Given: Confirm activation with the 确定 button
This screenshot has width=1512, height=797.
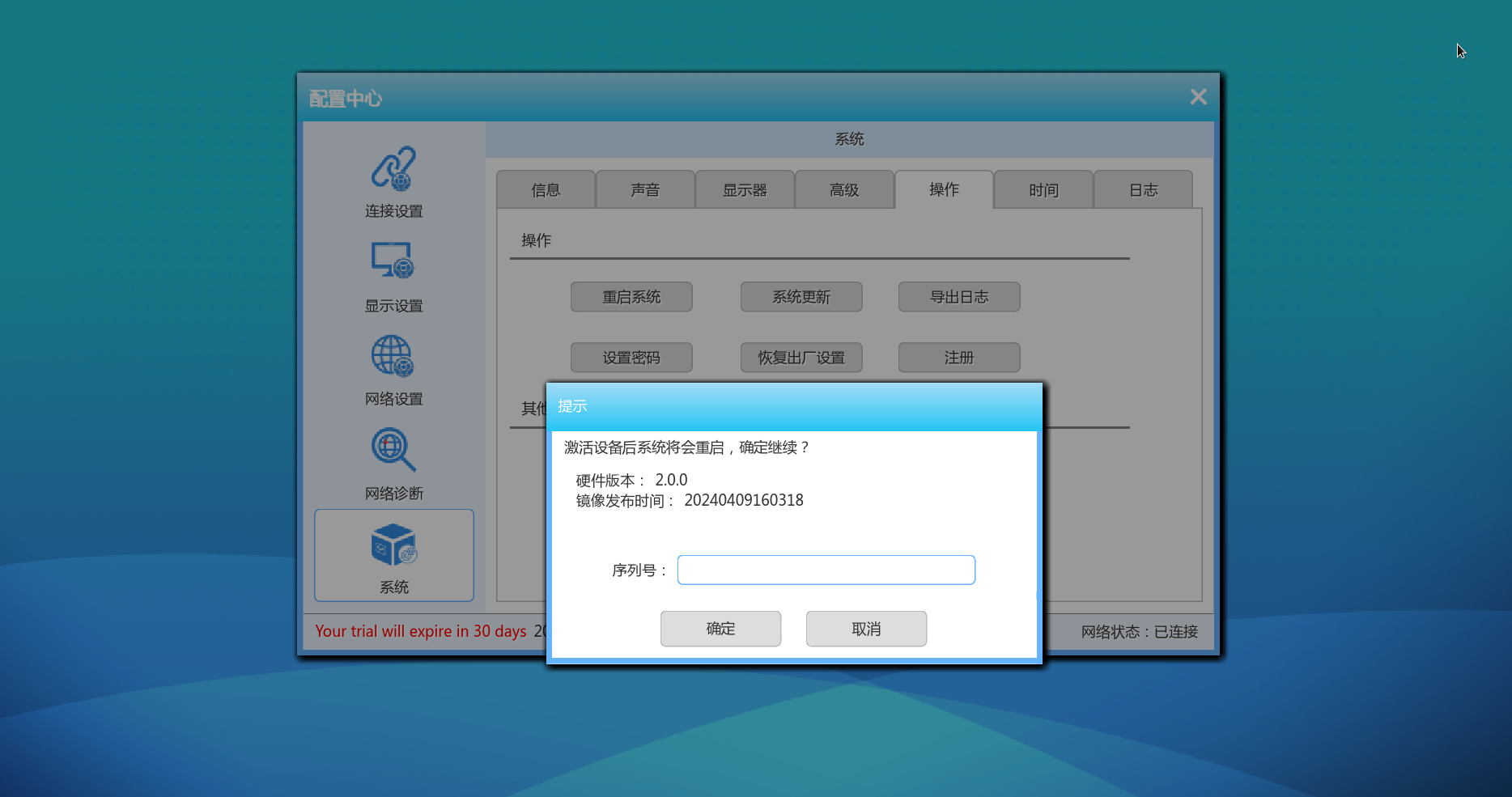Looking at the screenshot, I should tap(720, 629).
